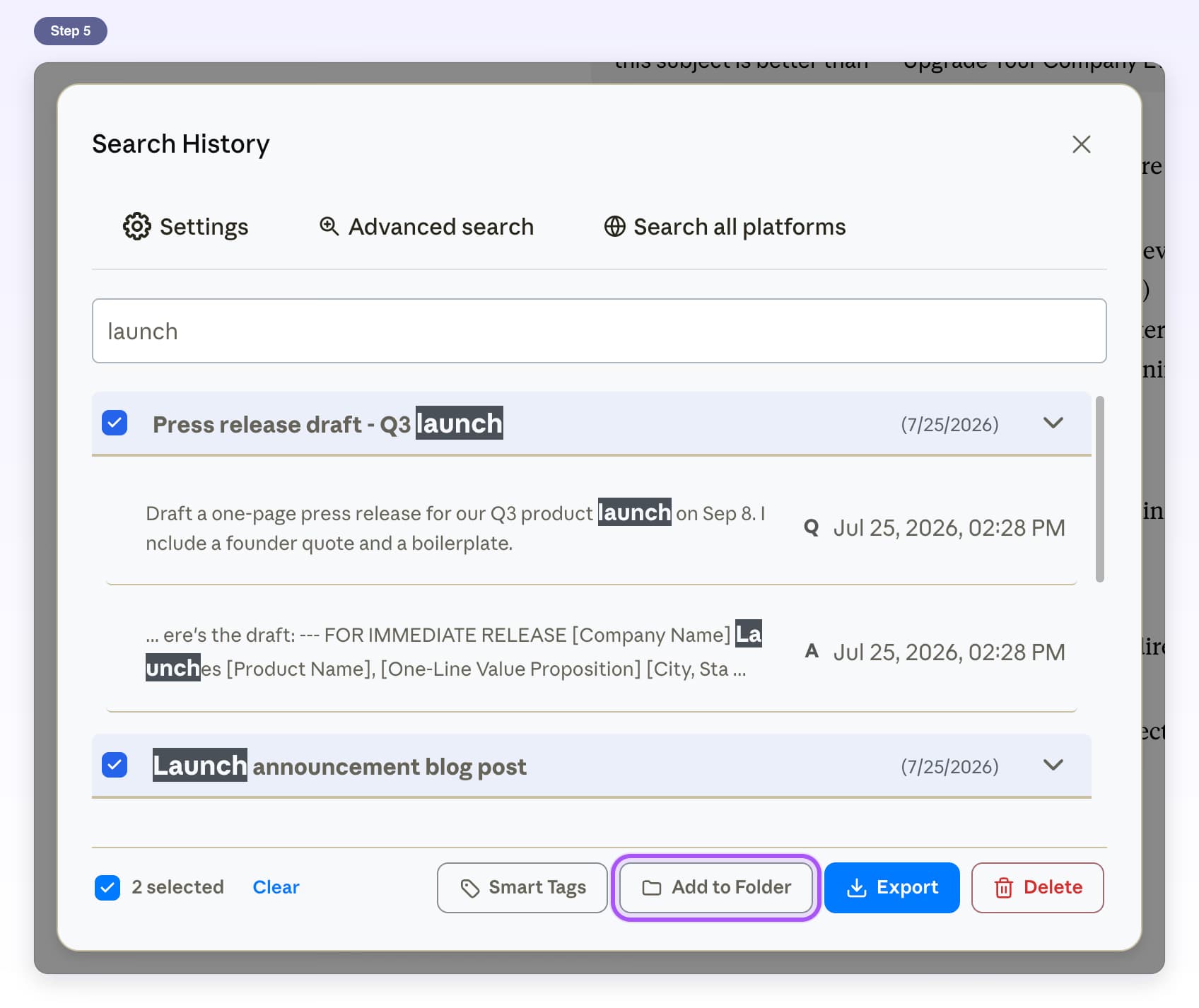
Task: Uncheck the Press release draft checkbox
Action: coord(115,423)
